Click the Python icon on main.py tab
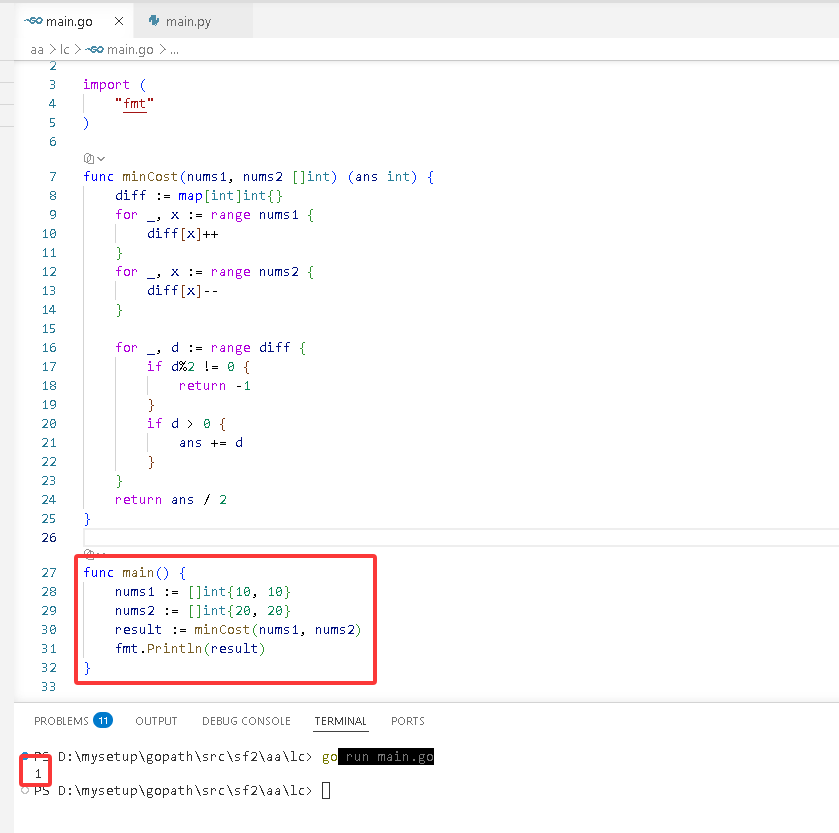The image size is (839, 833). (x=154, y=21)
